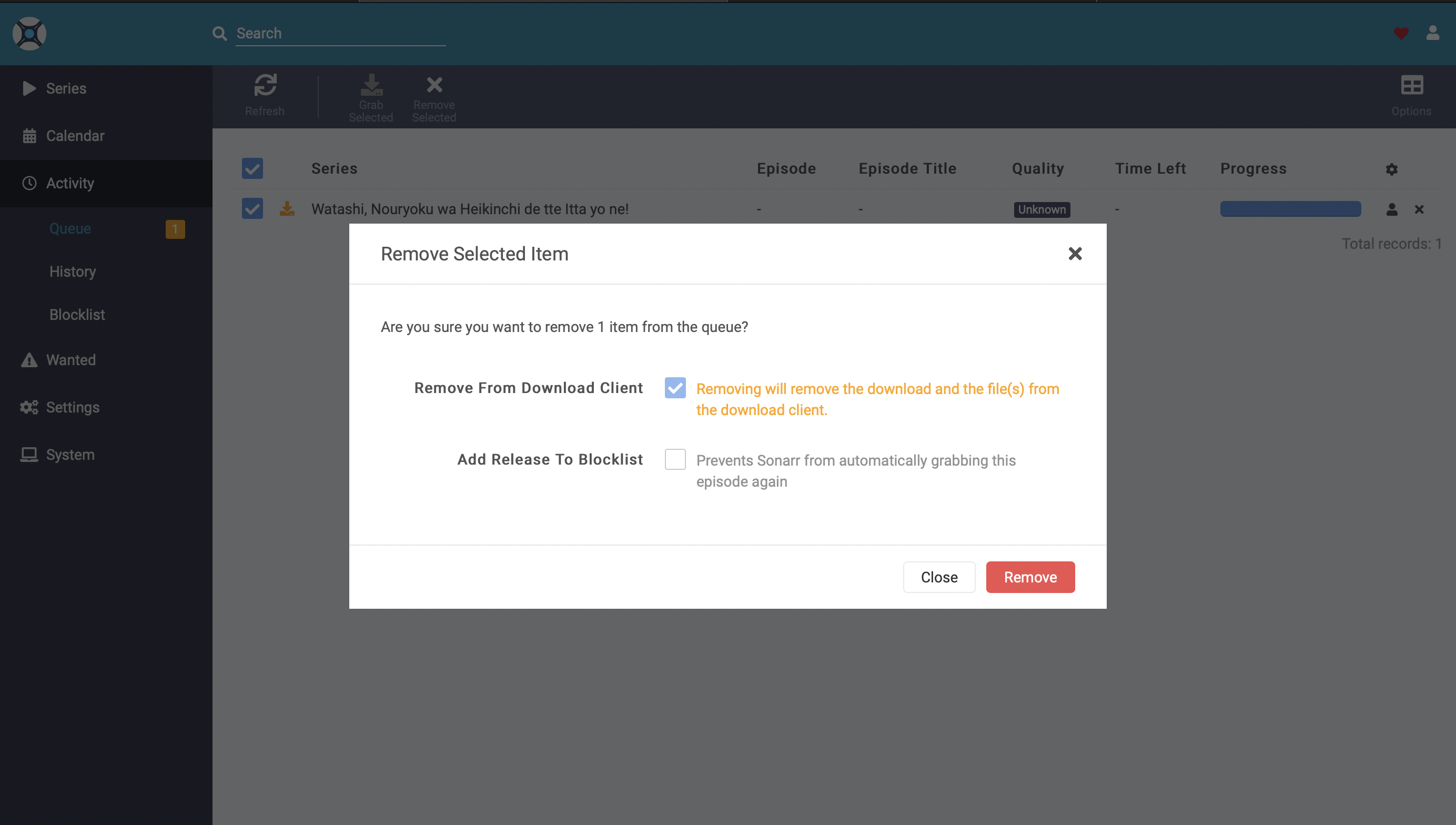The height and width of the screenshot is (825, 1456).
Task: Click the Remove button in dialog
Action: coord(1029,577)
